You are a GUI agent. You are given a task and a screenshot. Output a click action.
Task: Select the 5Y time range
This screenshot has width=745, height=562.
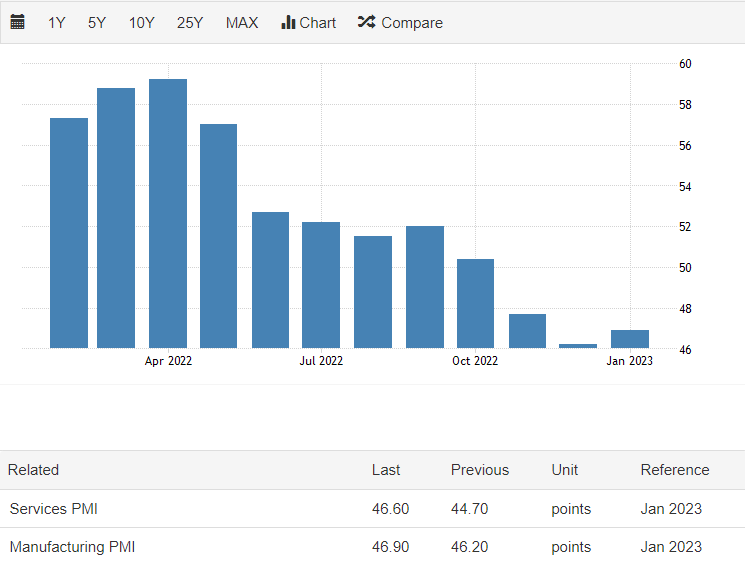97,23
